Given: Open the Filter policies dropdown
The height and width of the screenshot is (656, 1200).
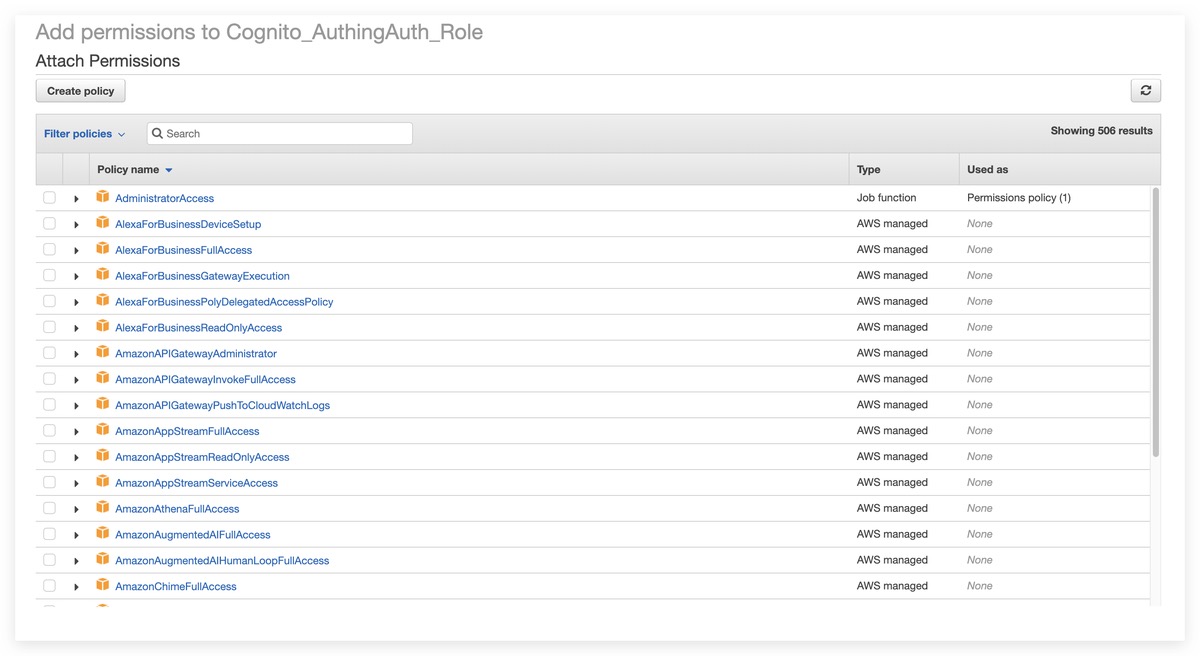Looking at the screenshot, I should (84, 134).
